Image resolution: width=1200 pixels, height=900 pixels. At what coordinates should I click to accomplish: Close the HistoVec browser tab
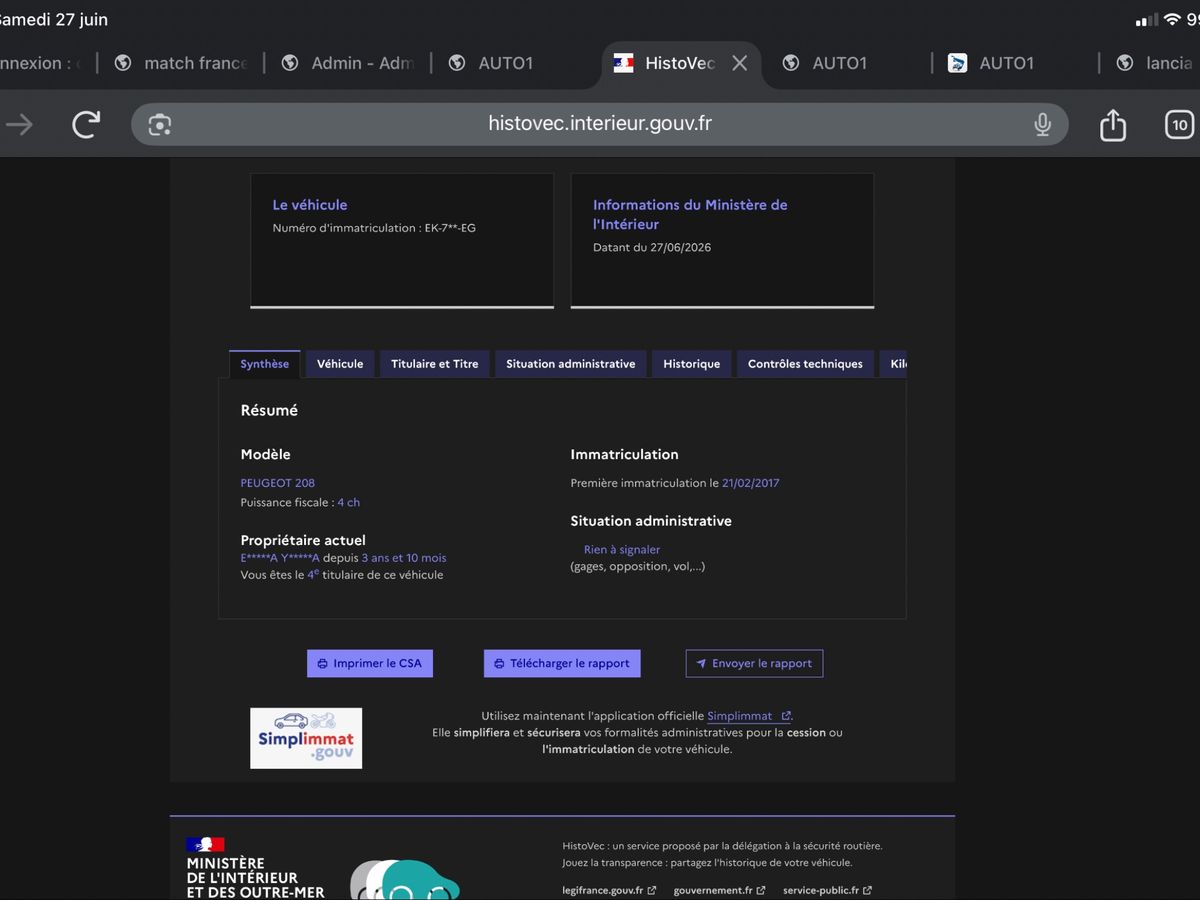click(740, 63)
